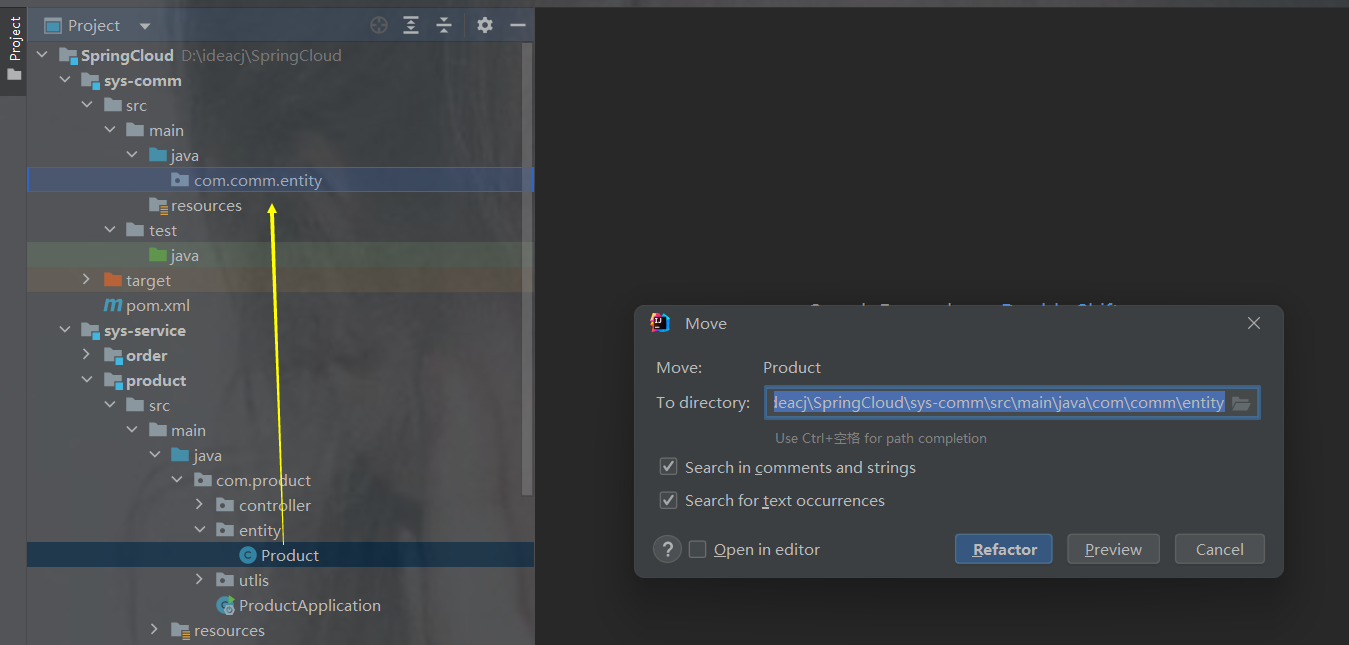The width and height of the screenshot is (1349, 645).
Task: Click the com.product package icon
Action: click(x=203, y=480)
